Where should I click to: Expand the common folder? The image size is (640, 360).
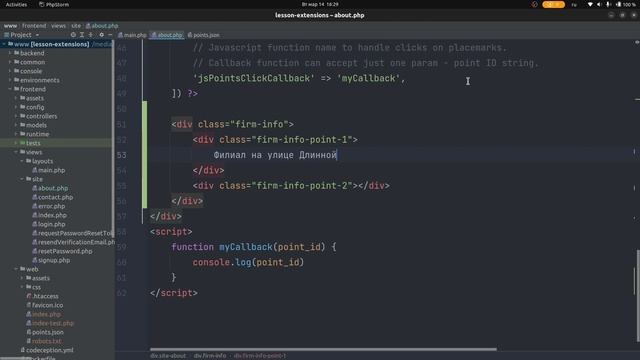(10, 62)
